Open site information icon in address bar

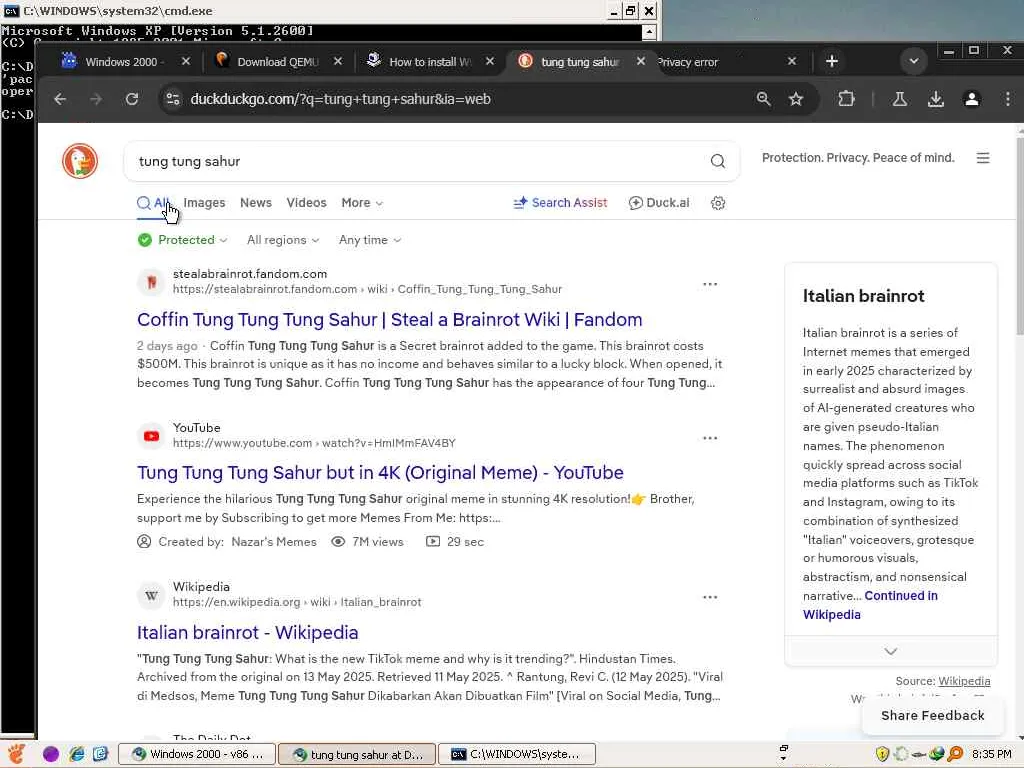173,99
